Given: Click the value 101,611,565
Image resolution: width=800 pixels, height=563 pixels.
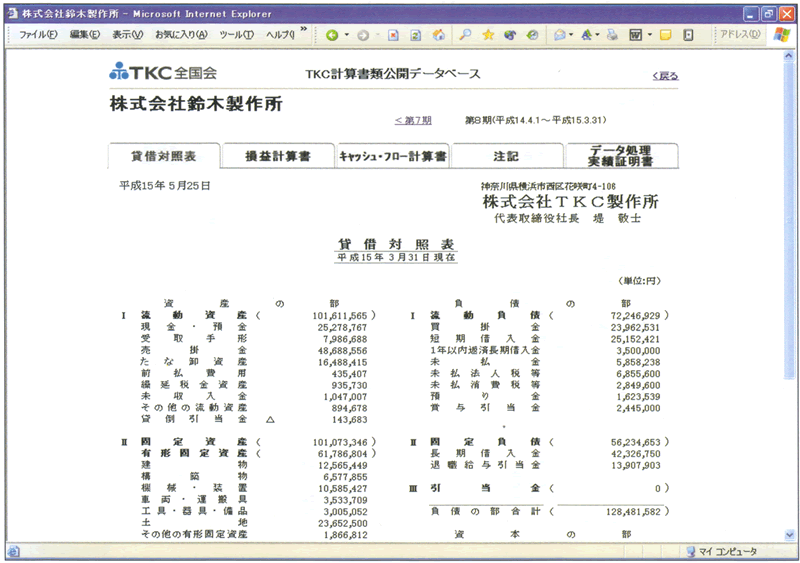Looking at the screenshot, I should pos(340,316).
